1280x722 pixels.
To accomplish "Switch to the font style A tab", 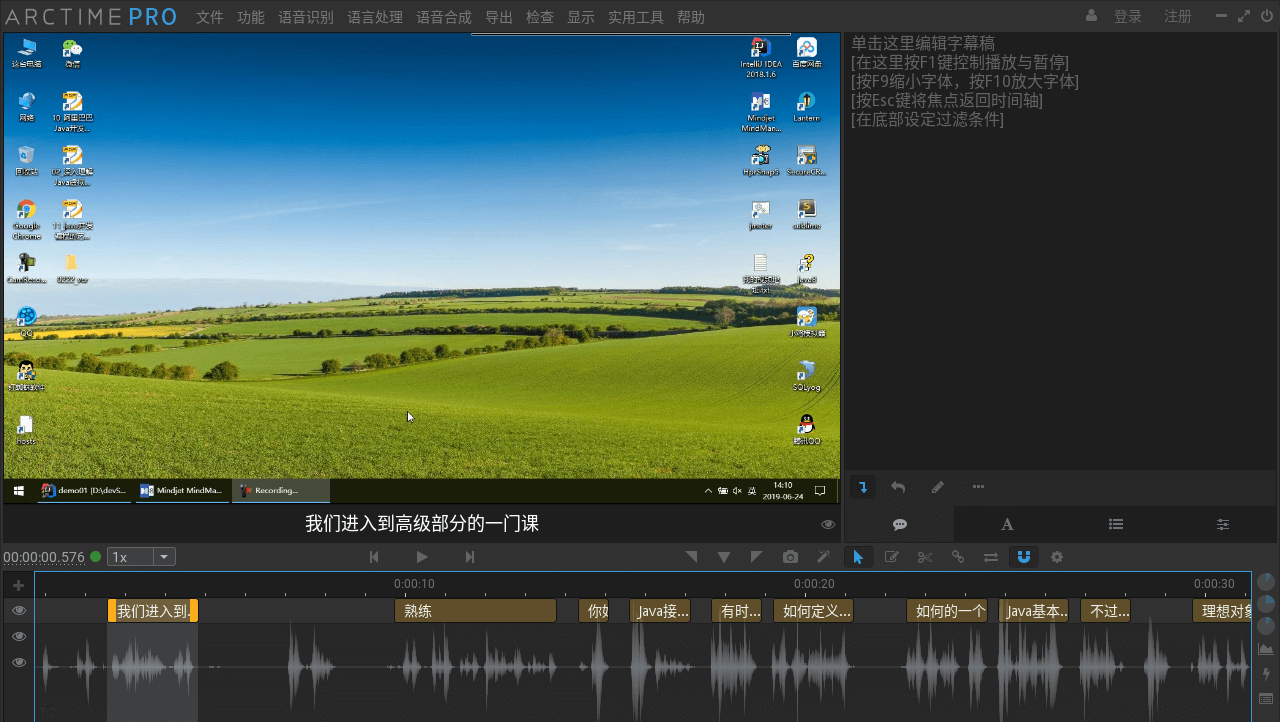I will (x=1007, y=524).
